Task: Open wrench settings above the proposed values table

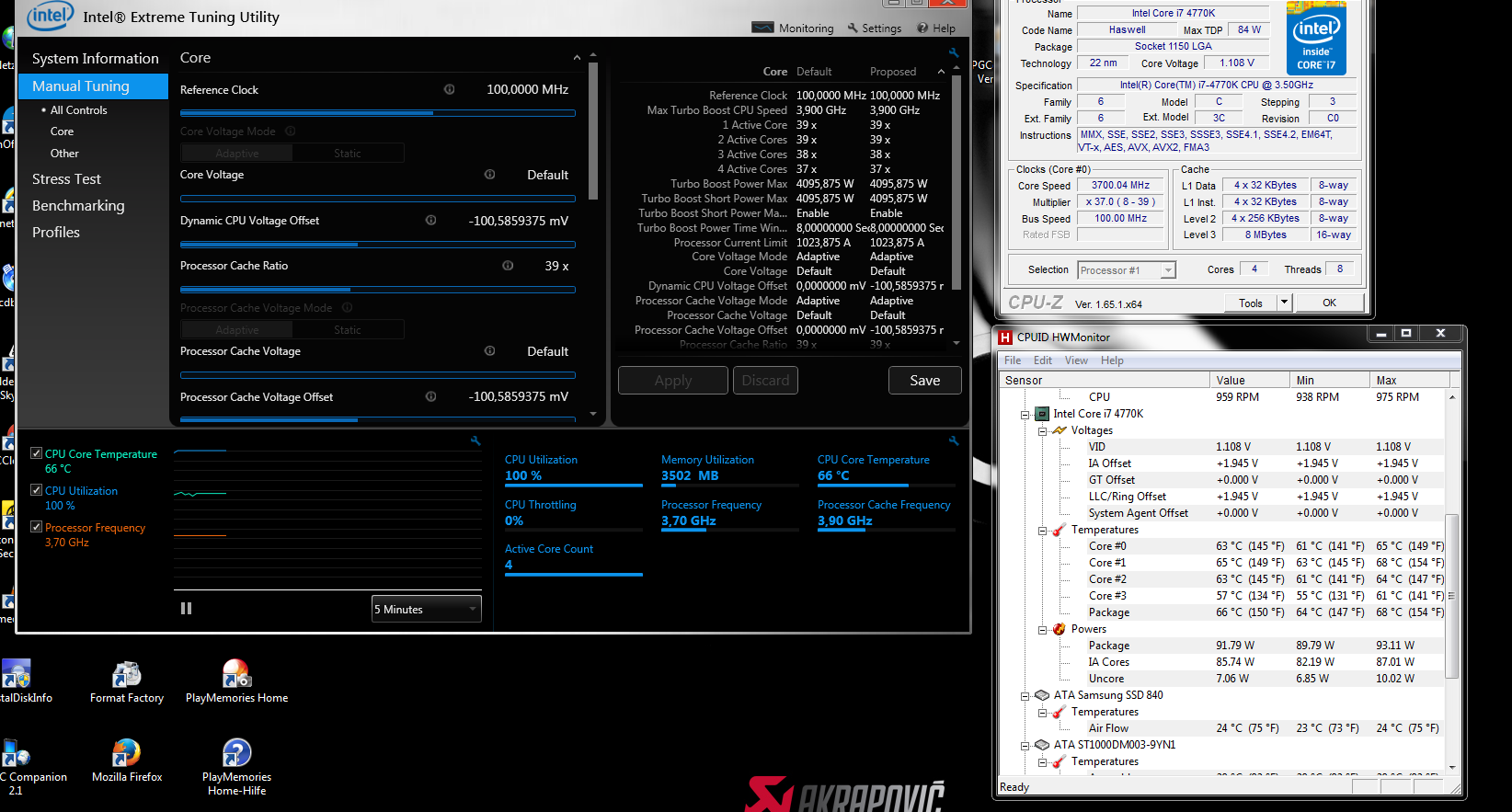Action: pyautogui.click(x=954, y=53)
